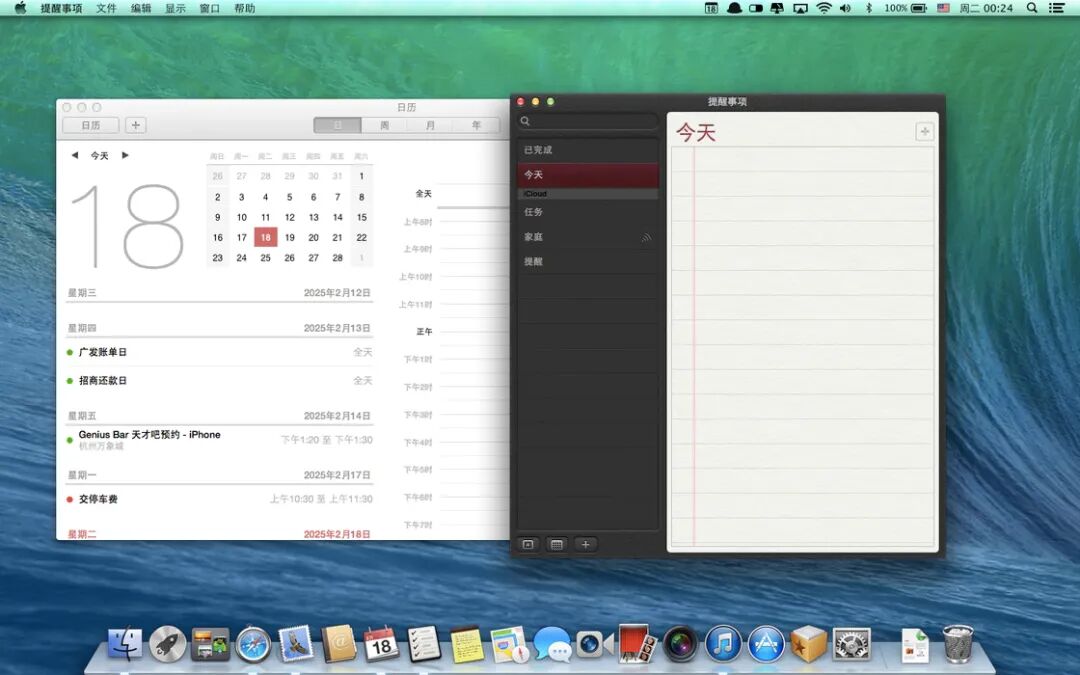1080x675 pixels.
Task: Switch Calendar to 周 view
Action: point(384,125)
